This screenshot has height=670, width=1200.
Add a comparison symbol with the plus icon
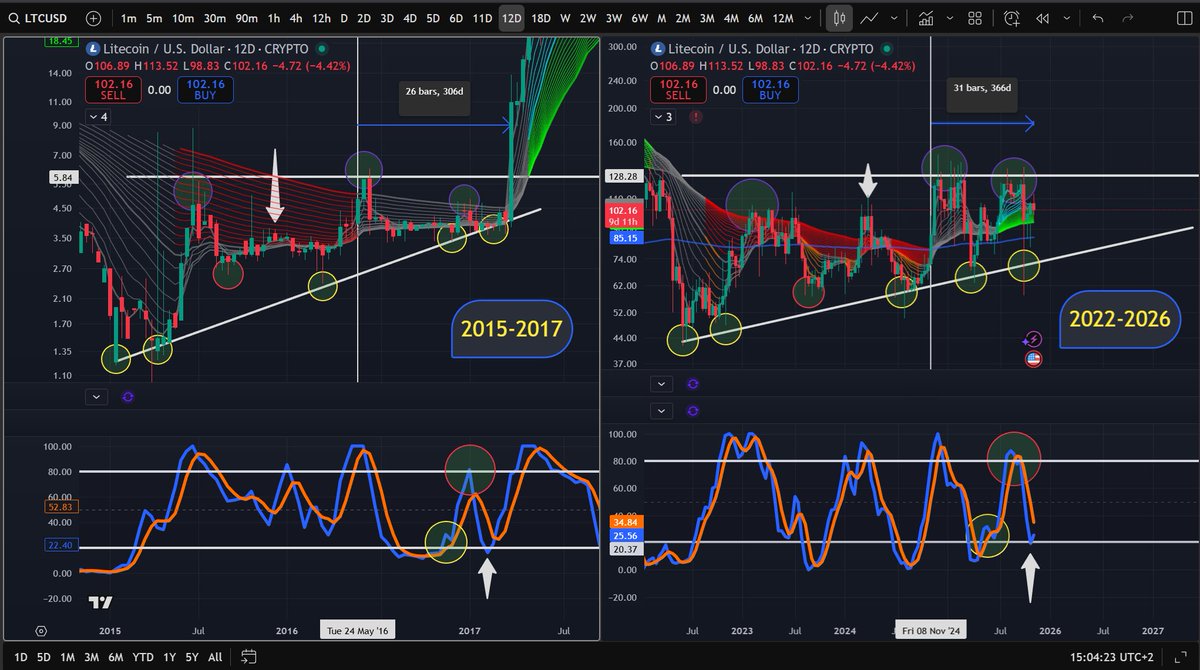coord(92,17)
